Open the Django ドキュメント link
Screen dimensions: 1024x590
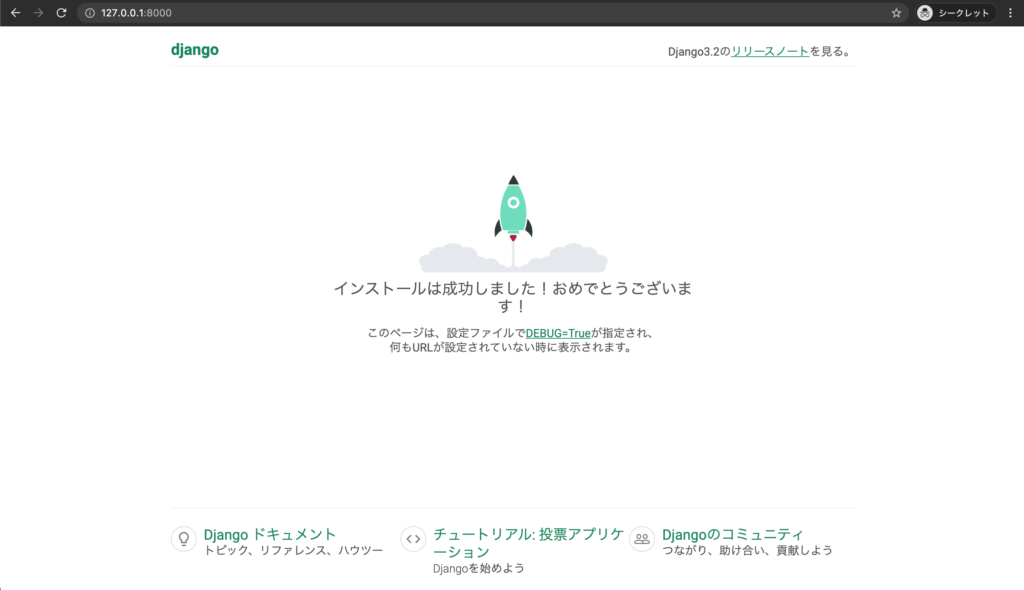(x=270, y=534)
